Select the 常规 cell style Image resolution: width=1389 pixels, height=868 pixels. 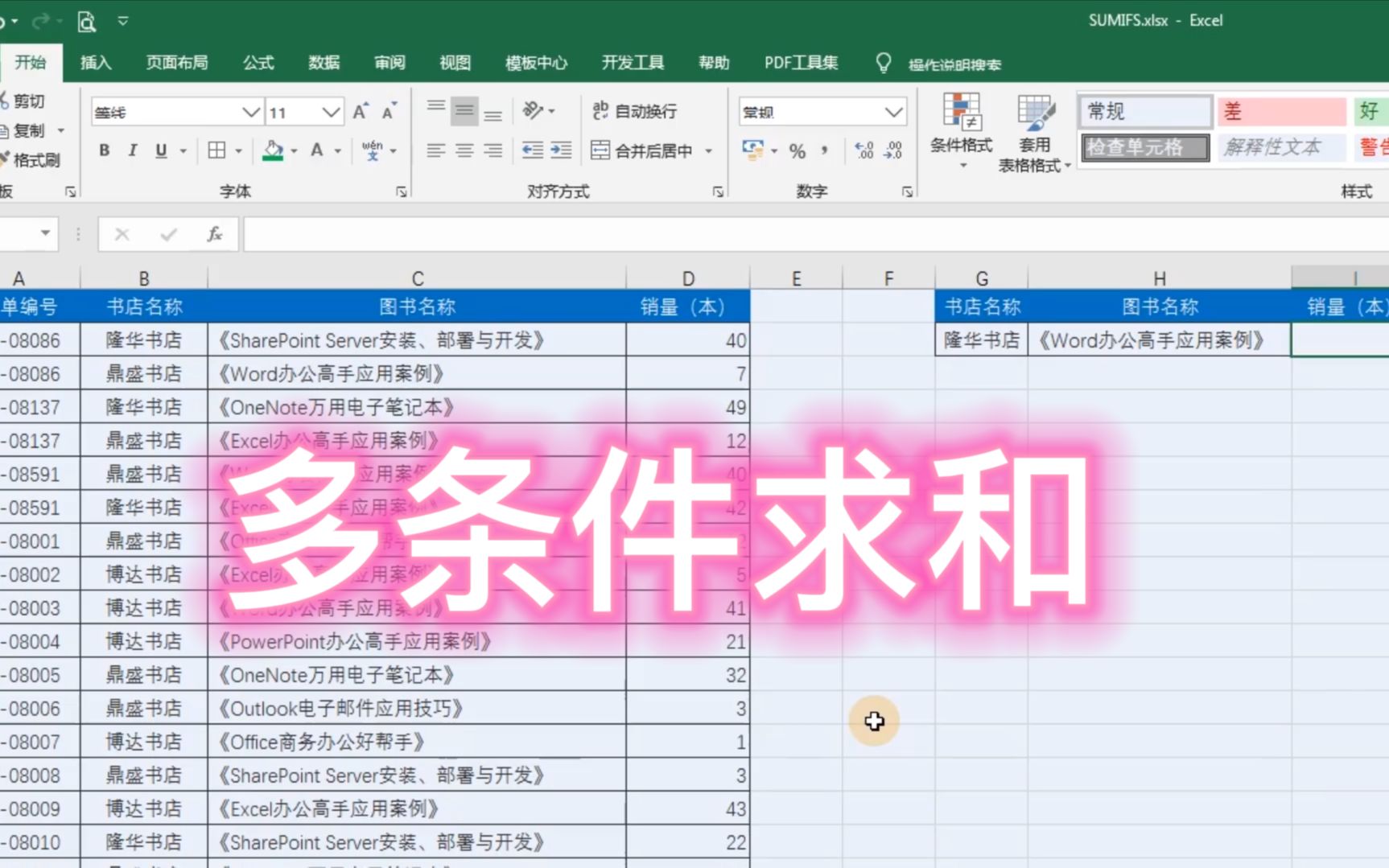click(x=1145, y=111)
